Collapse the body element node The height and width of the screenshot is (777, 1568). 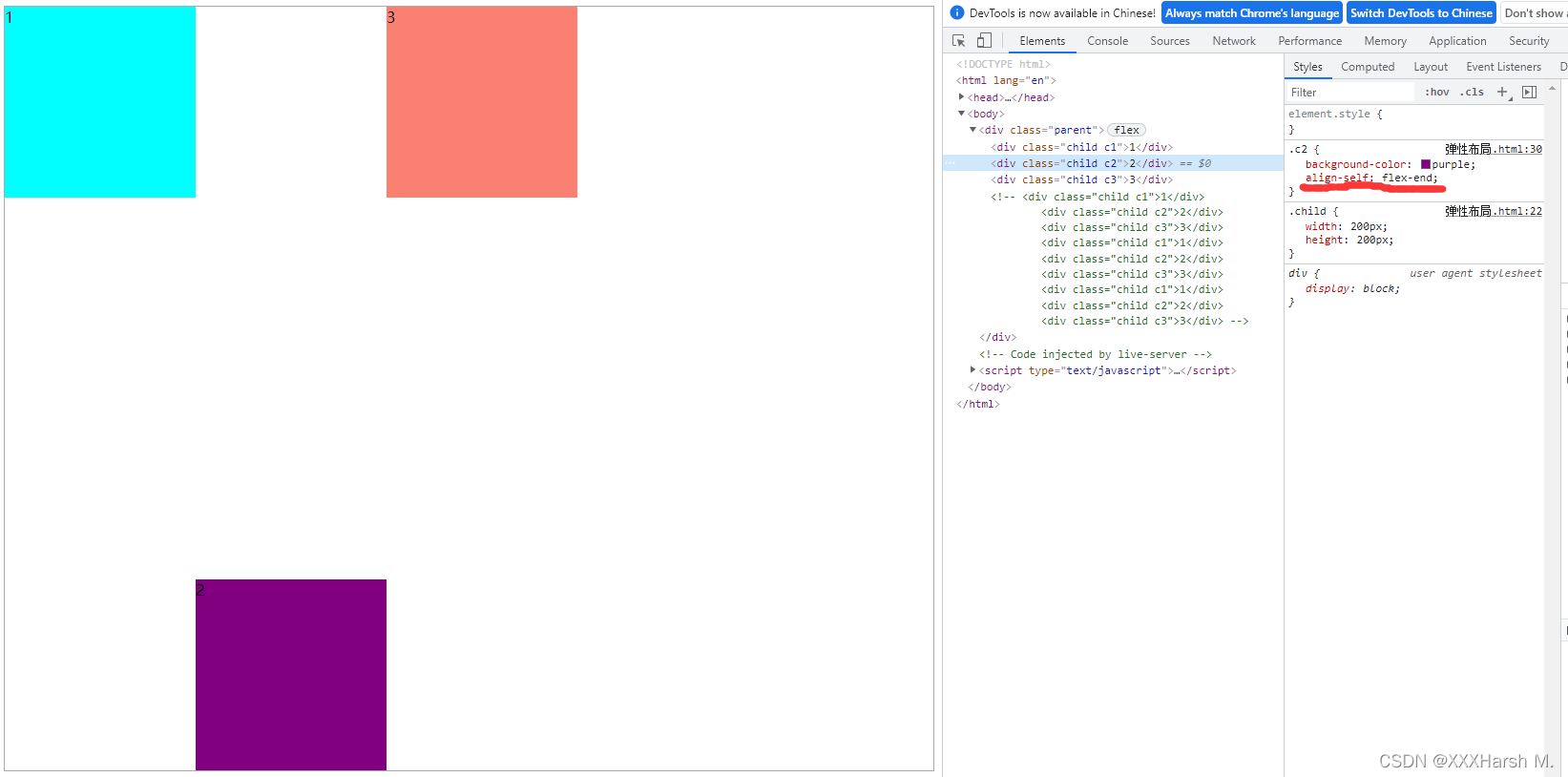(x=961, y=114)
